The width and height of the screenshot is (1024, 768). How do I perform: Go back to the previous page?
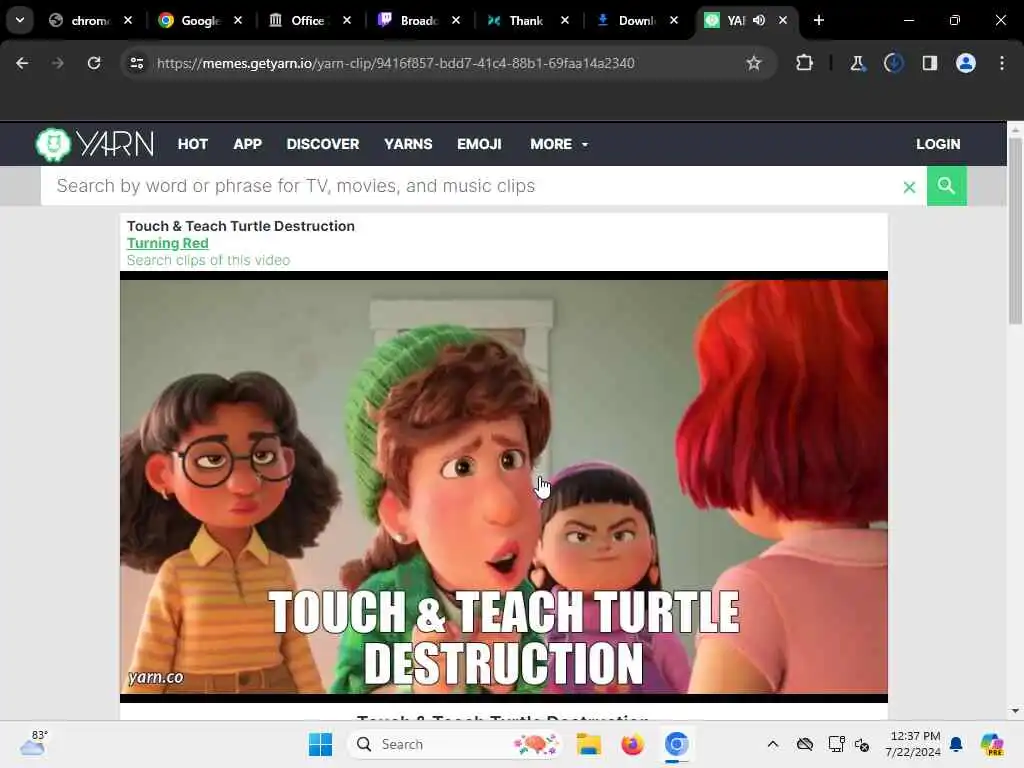[x=22, y=63]
